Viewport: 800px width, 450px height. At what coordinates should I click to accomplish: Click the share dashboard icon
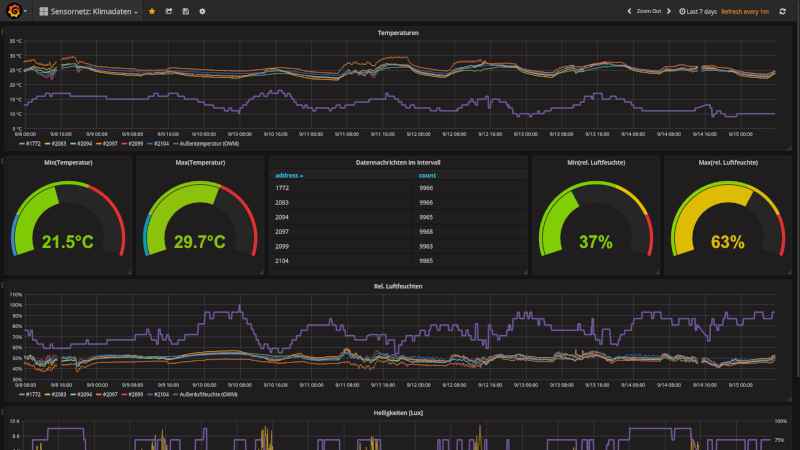[169, 11]
